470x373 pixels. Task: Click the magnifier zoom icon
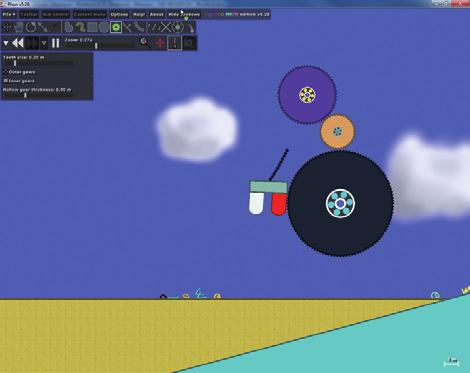pos(144,42)
